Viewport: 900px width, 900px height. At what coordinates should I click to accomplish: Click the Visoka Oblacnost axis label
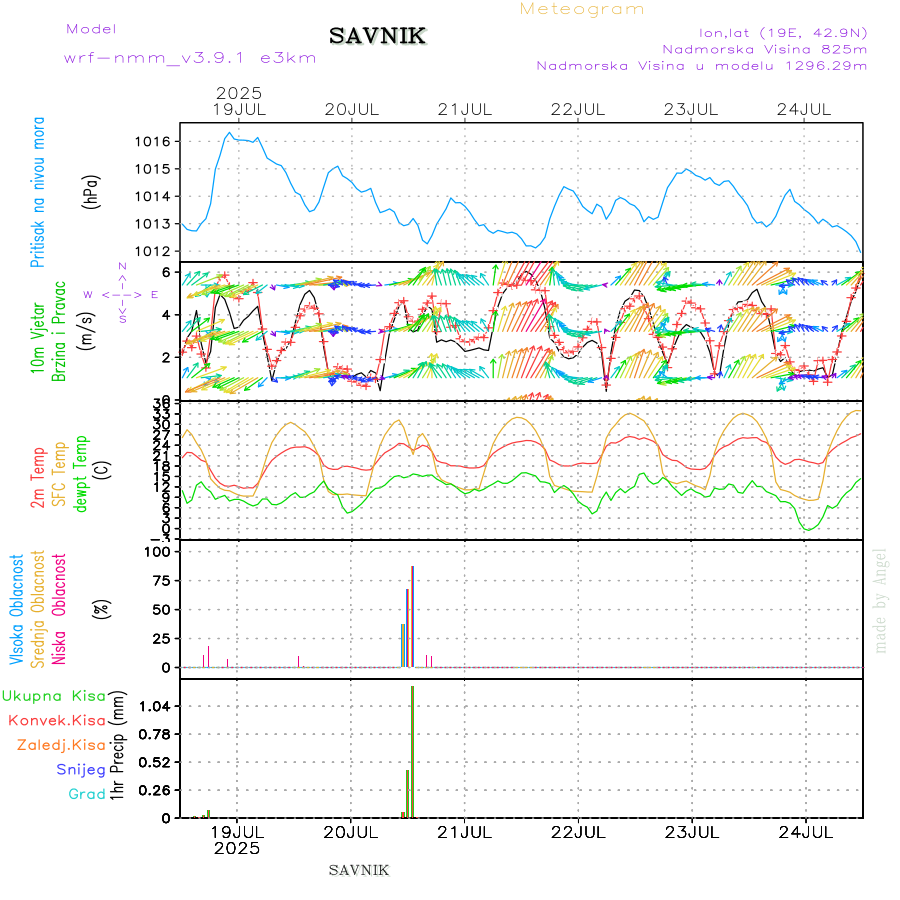click(x=17, y=610)
